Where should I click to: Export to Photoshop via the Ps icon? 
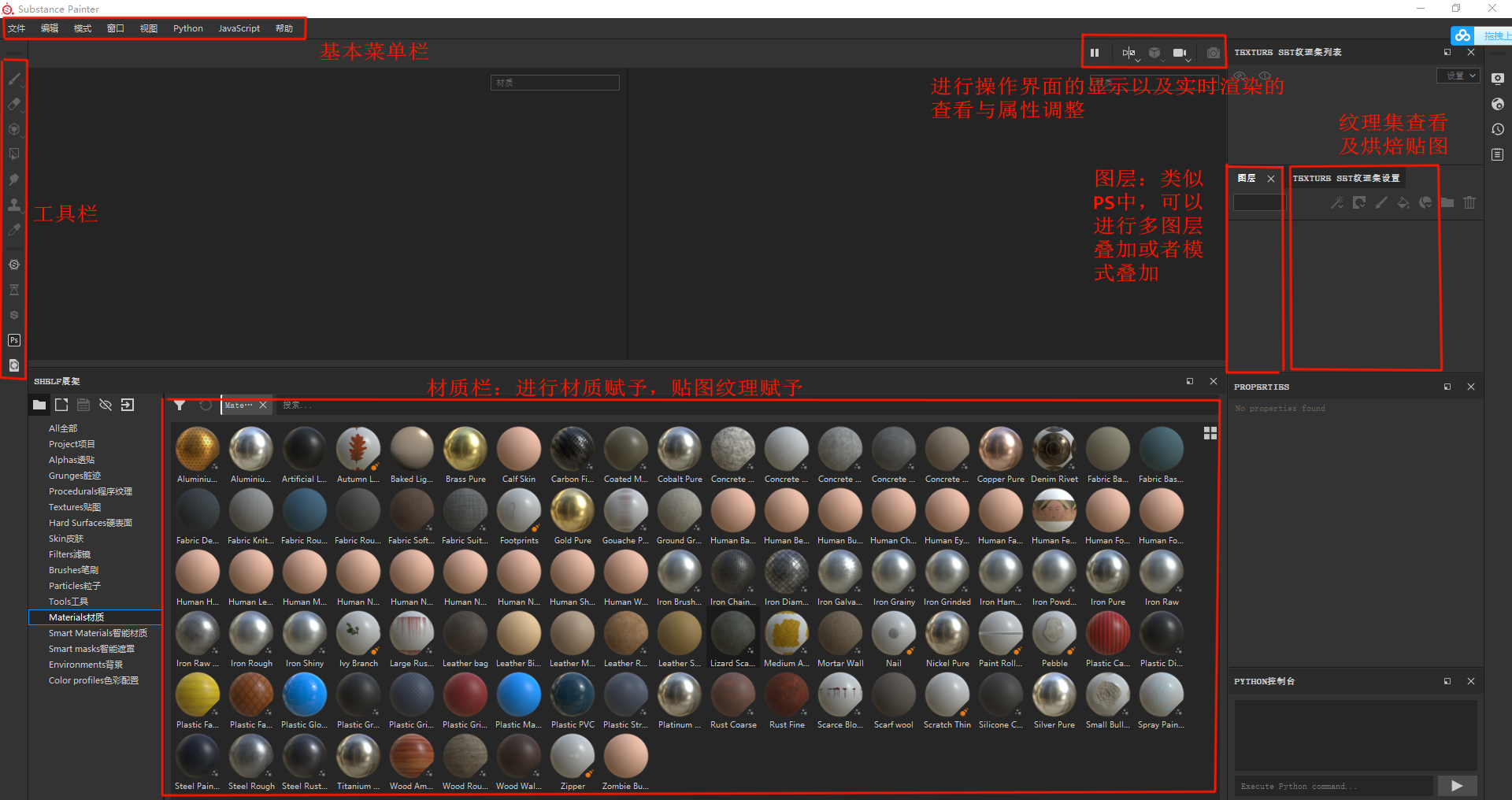tap(14, 340)
